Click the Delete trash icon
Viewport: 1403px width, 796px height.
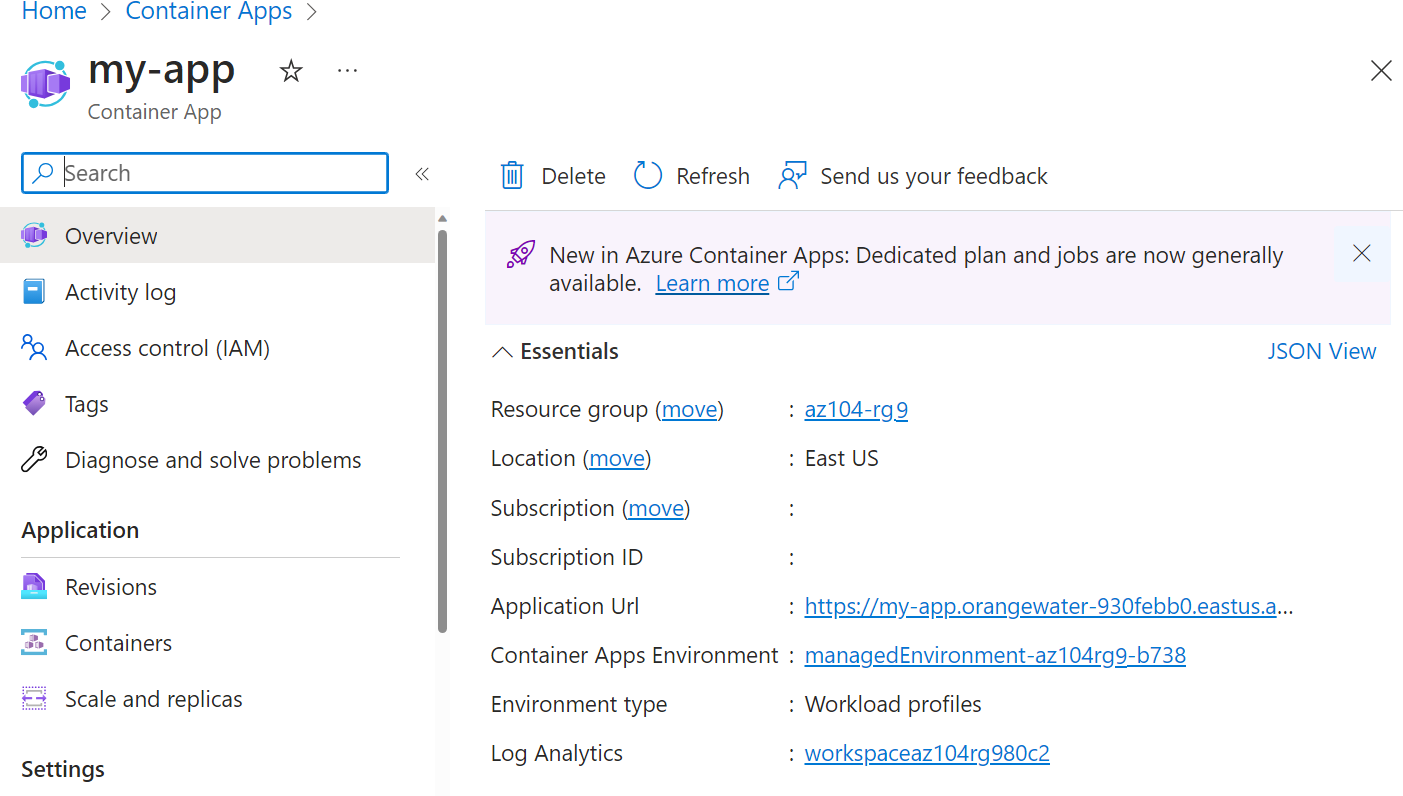pos(511,174)
